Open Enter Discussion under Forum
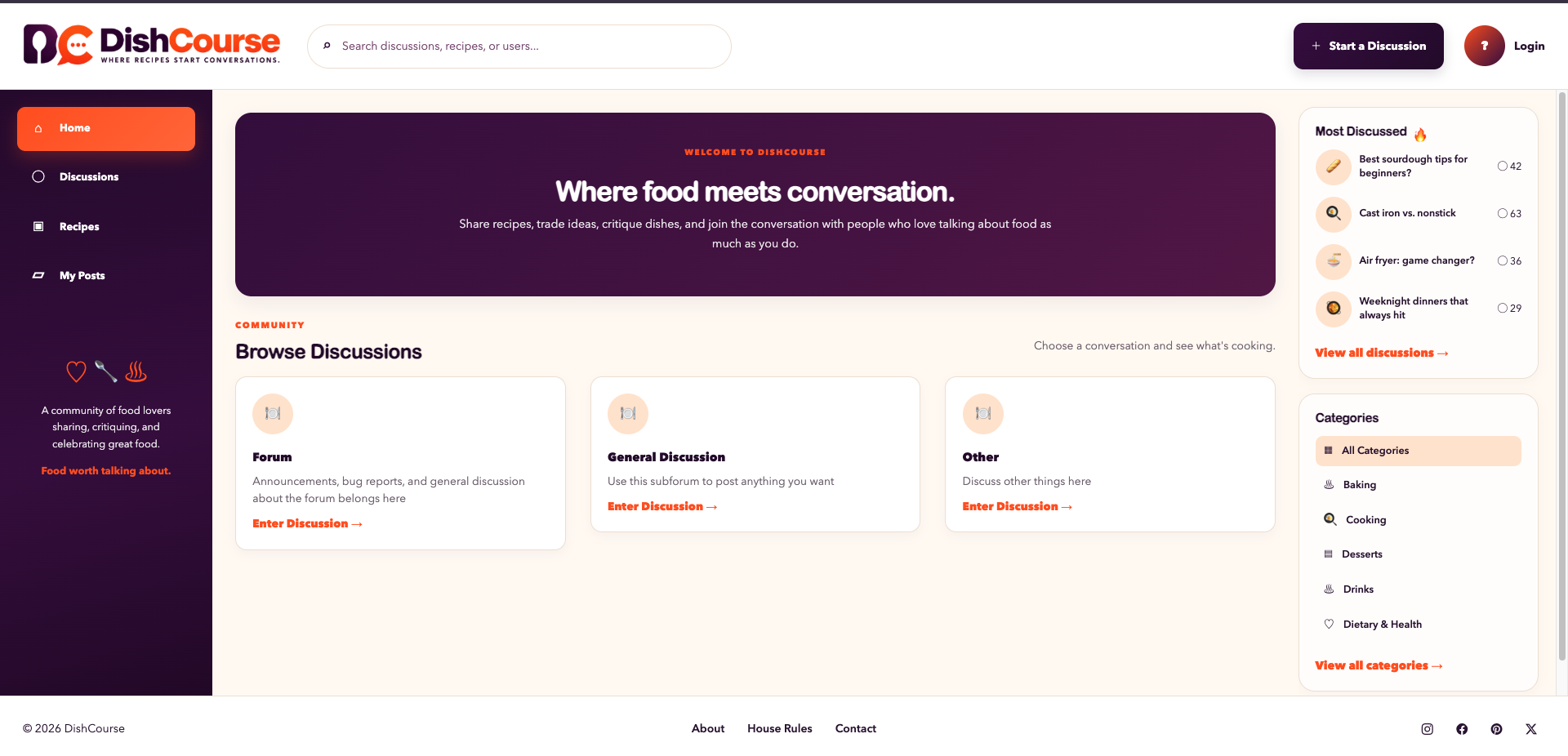 [x=307, y=523]
